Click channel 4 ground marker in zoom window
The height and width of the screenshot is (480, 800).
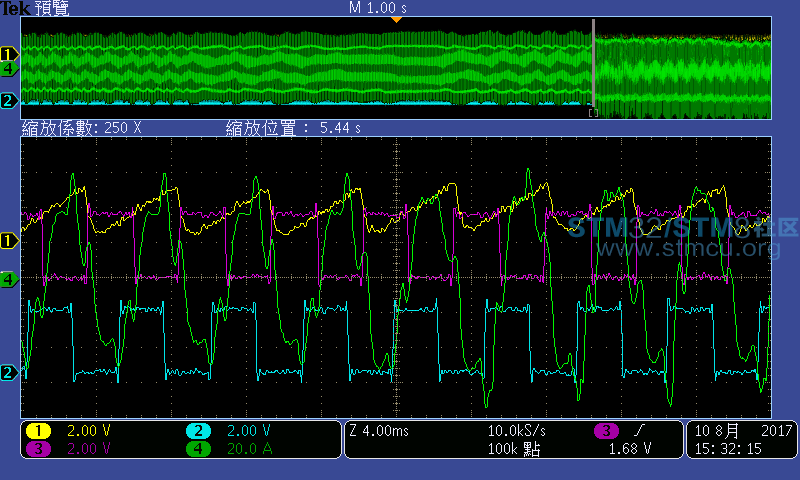9,279
